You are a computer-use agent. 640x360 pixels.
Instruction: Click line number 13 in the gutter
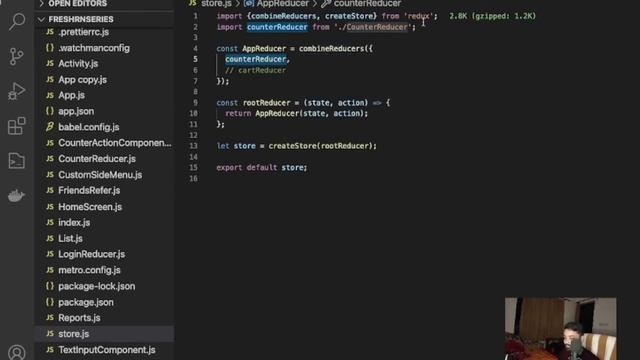coord(193,146)
